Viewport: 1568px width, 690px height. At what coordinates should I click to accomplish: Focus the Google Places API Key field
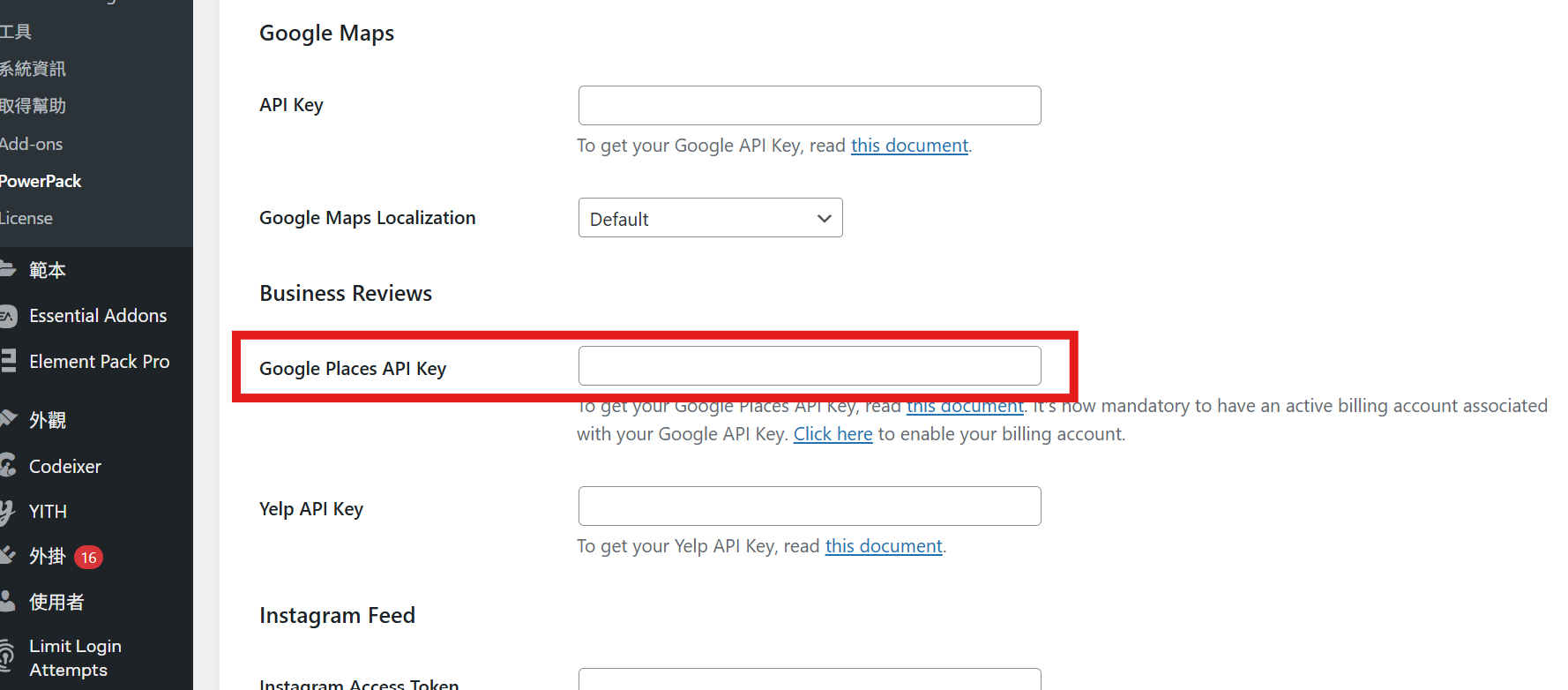coord(809,366)
